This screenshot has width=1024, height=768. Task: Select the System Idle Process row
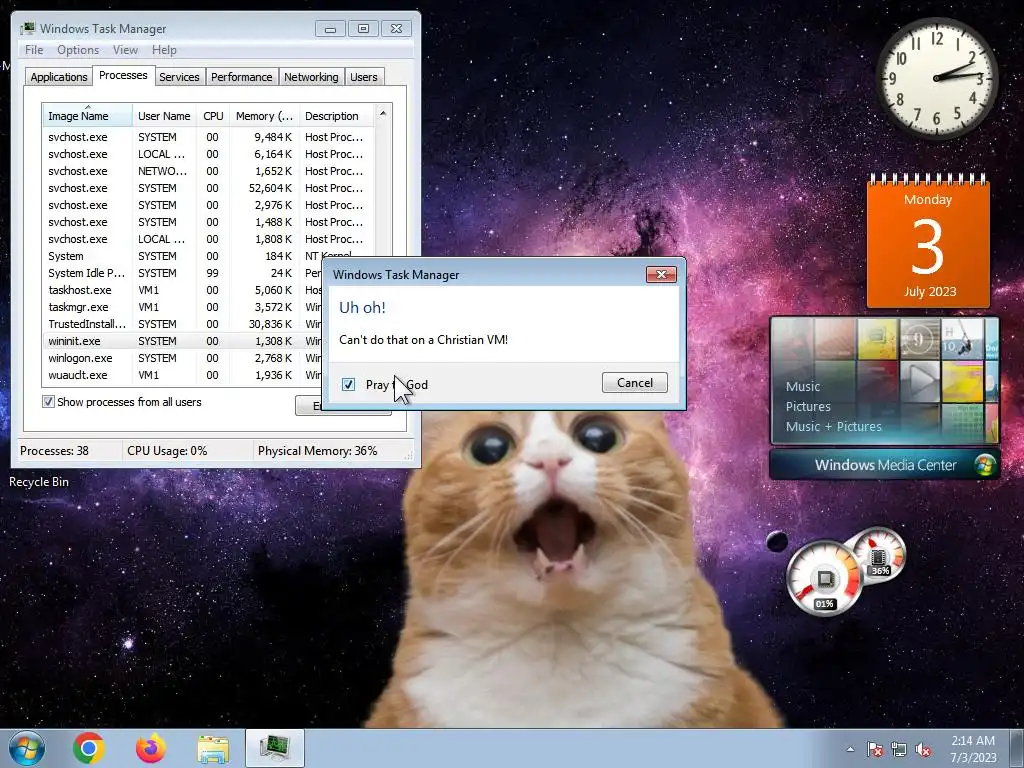(x=183, y=273)
